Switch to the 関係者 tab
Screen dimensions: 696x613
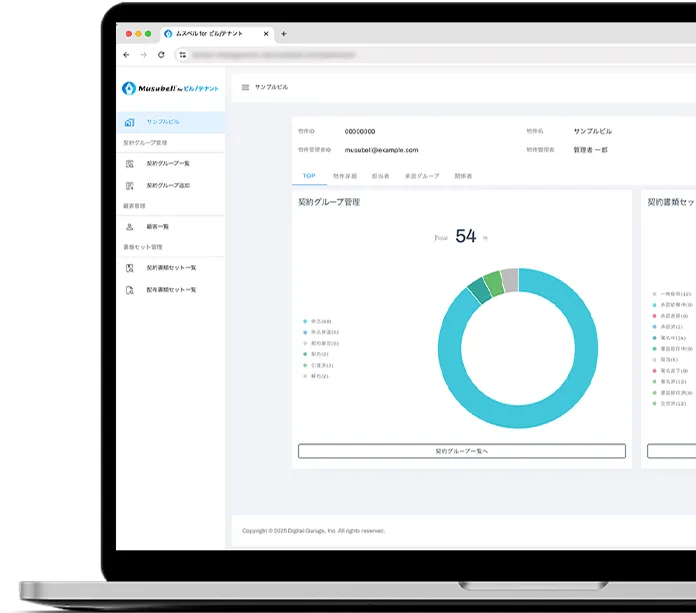(x=463, y=176)
